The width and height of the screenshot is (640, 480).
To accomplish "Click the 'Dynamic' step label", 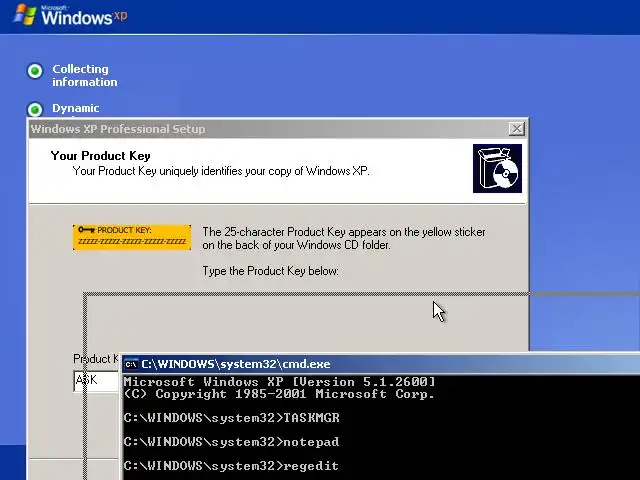I will pyautogui.click(x=76, y=108).
